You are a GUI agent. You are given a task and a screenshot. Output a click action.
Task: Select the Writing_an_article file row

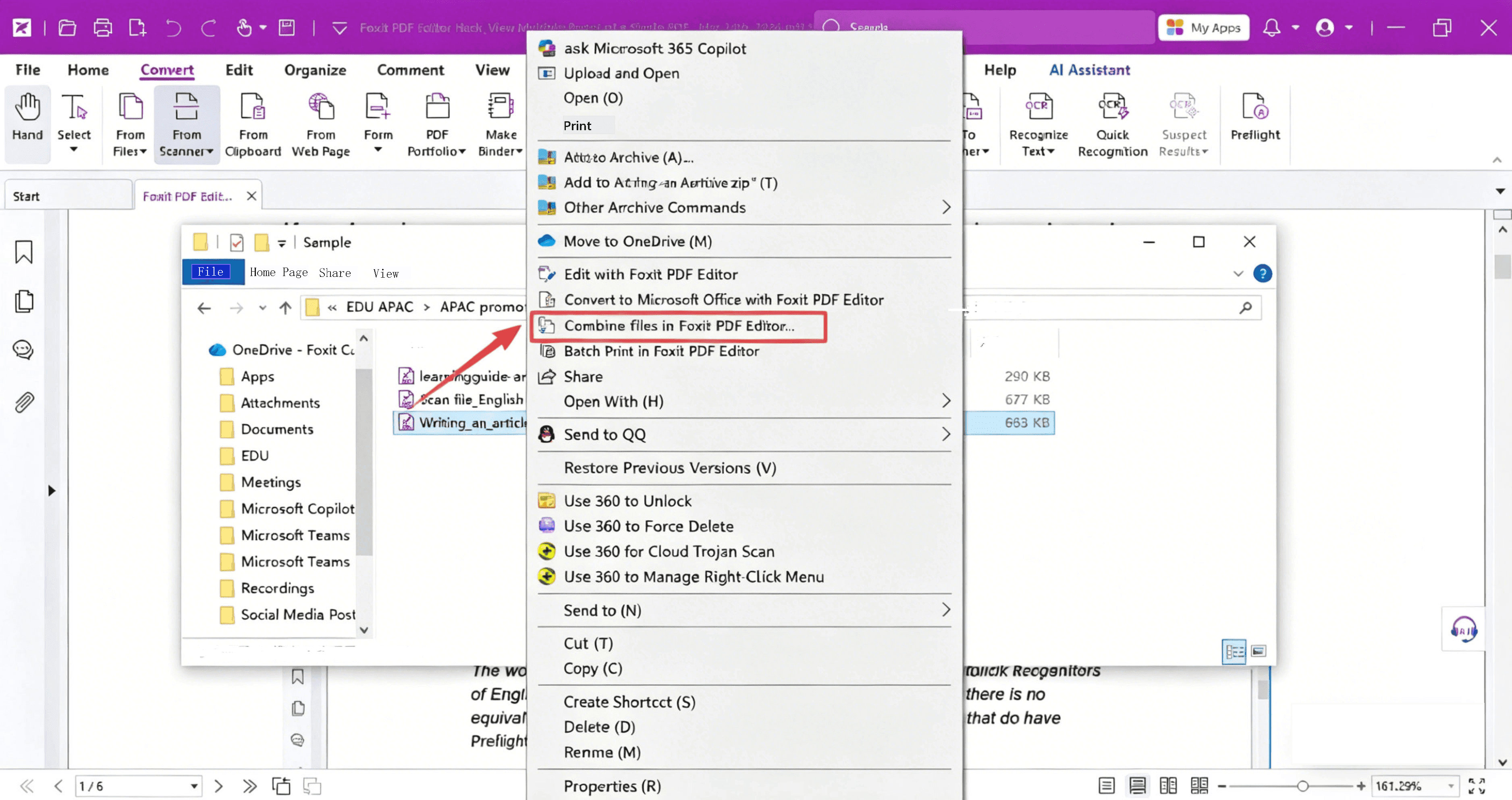click(723, 423)
